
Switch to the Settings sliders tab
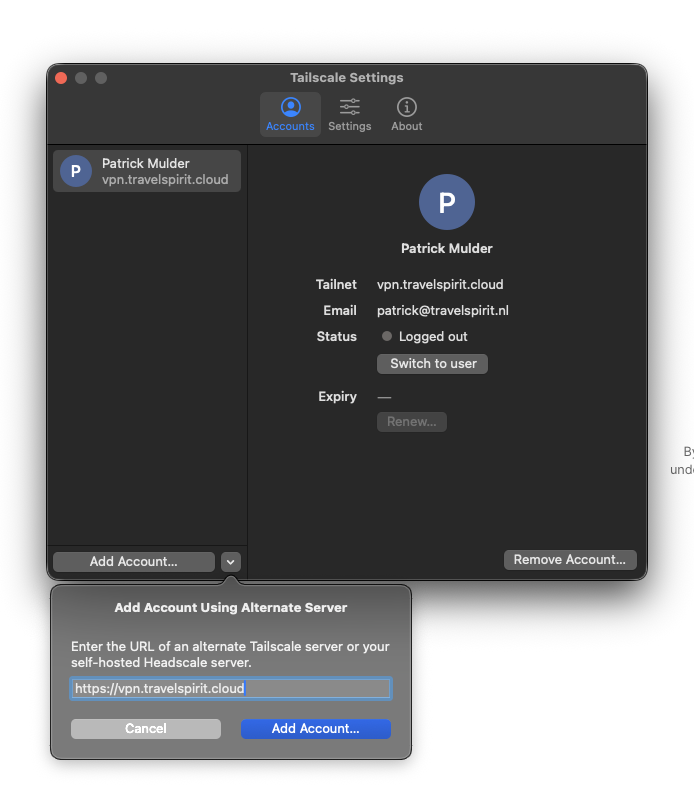349,108
